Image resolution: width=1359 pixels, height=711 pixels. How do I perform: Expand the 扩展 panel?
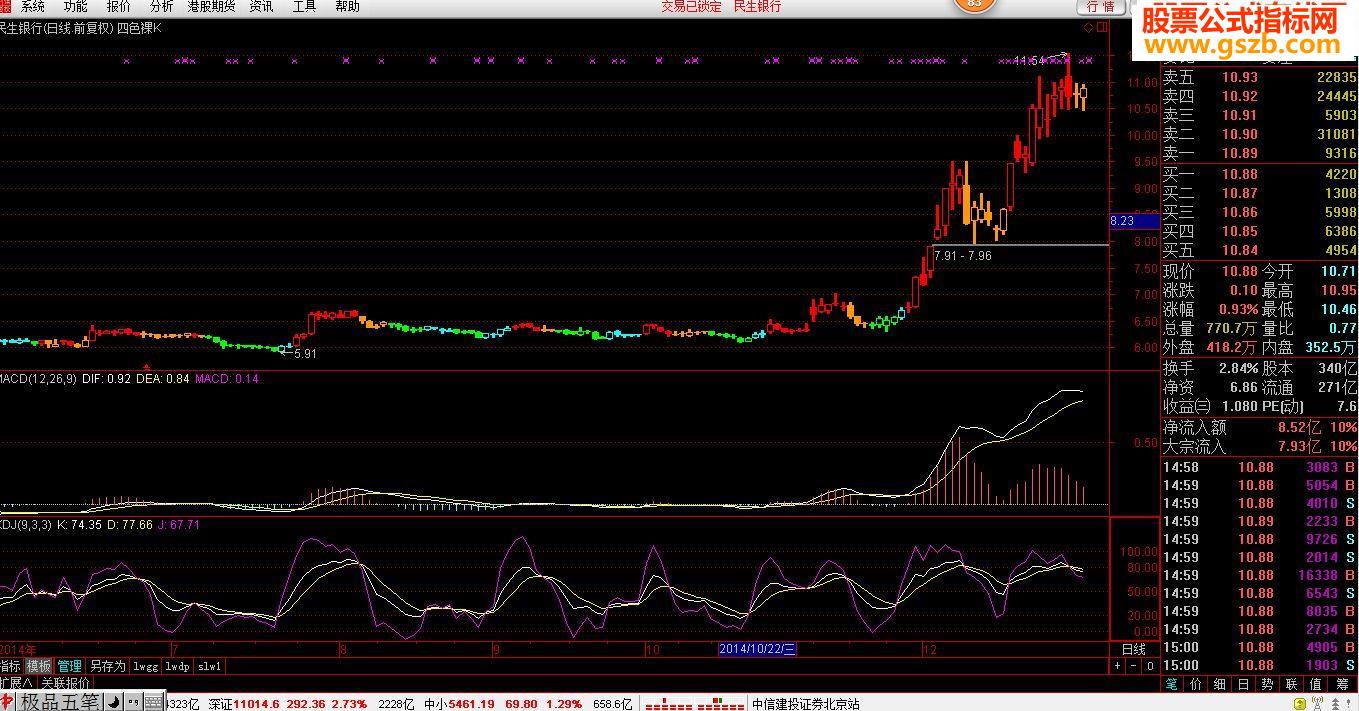17,682
